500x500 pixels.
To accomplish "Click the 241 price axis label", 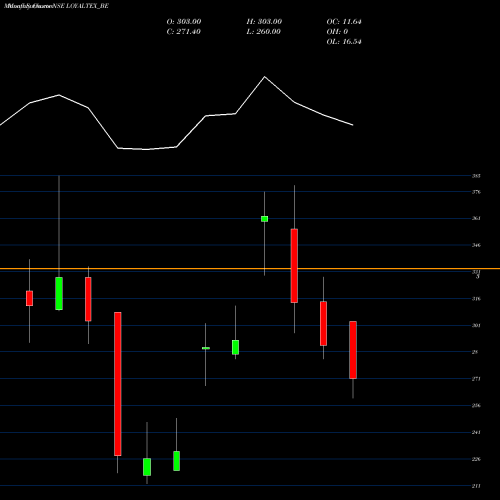I will (476, 432).
